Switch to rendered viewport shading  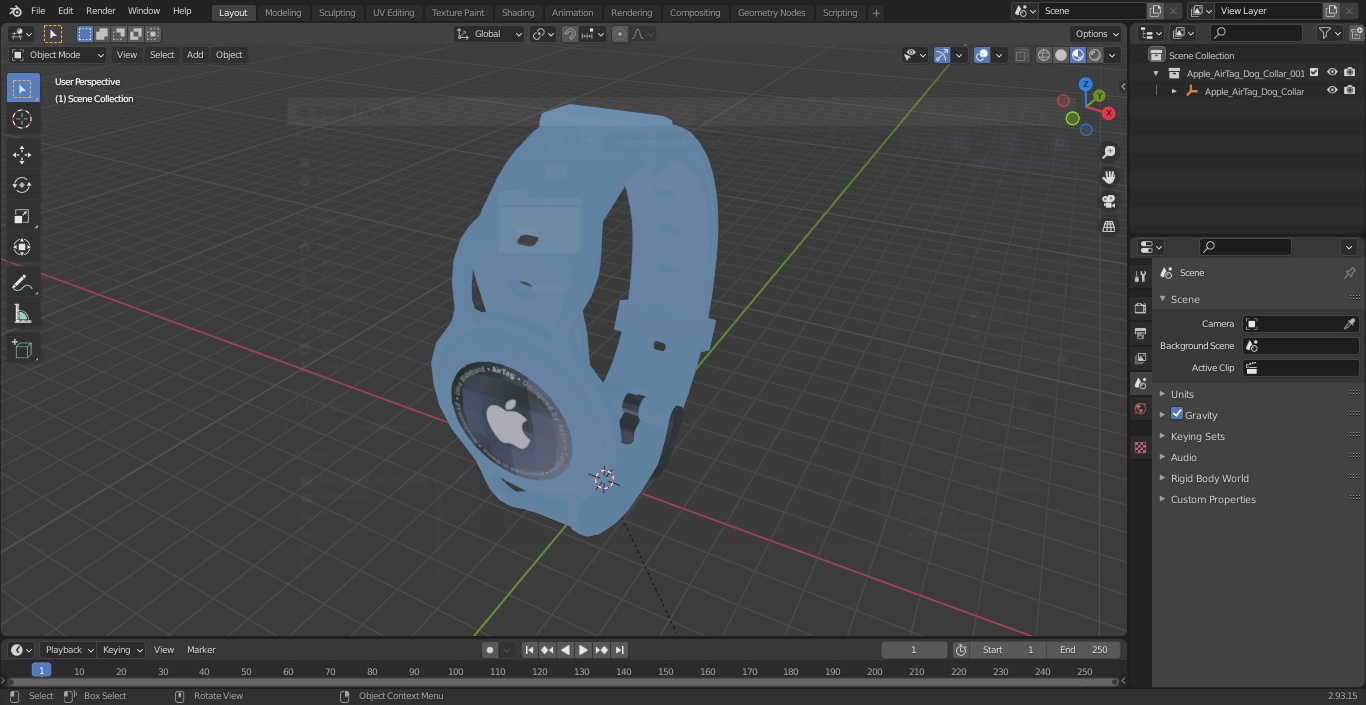[1095, 55]
